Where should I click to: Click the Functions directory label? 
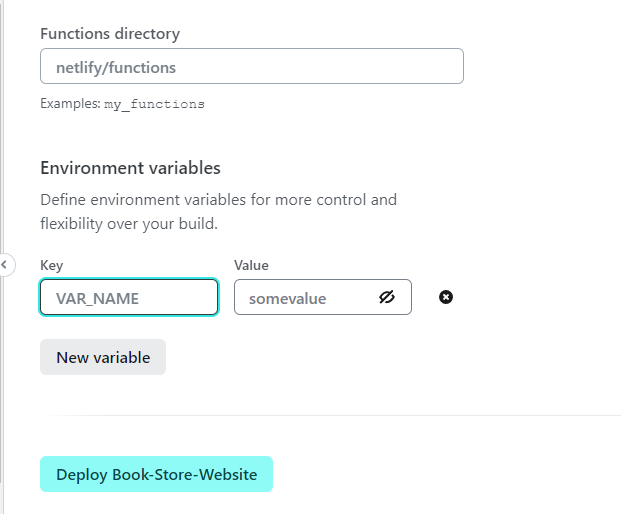[110, 34]
